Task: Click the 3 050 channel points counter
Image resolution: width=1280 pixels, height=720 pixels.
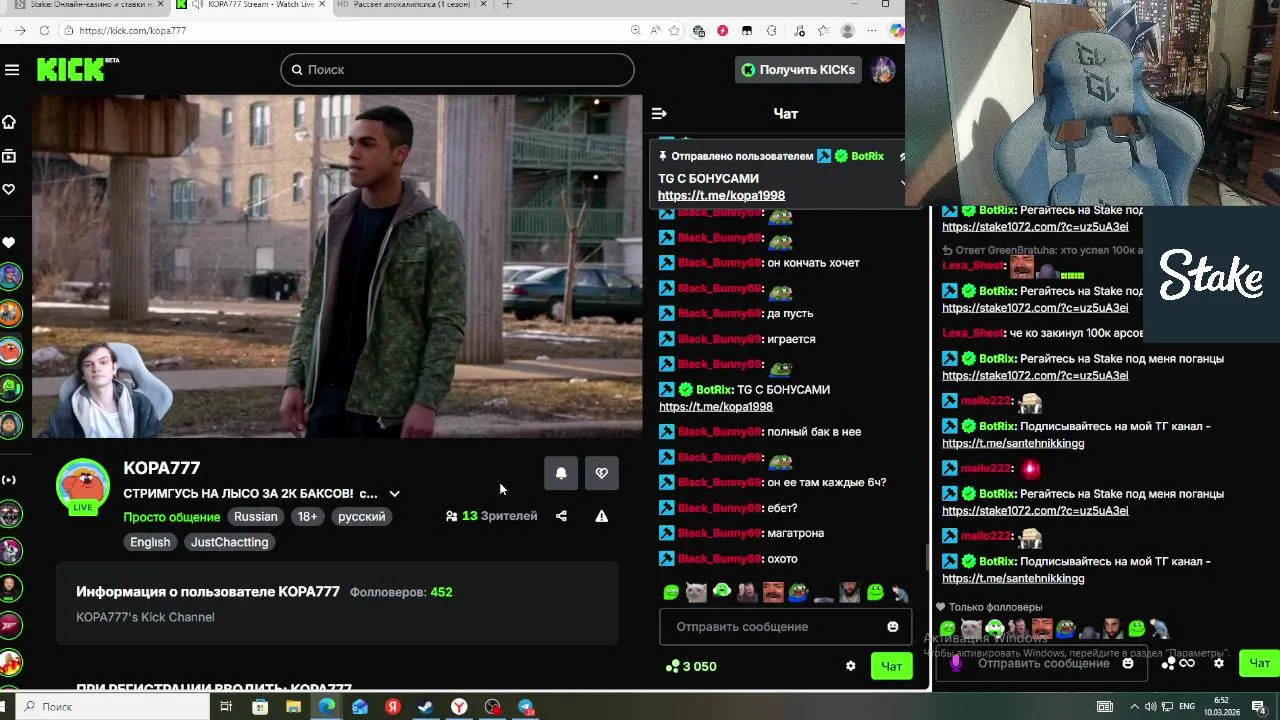Action: [691, 666]
